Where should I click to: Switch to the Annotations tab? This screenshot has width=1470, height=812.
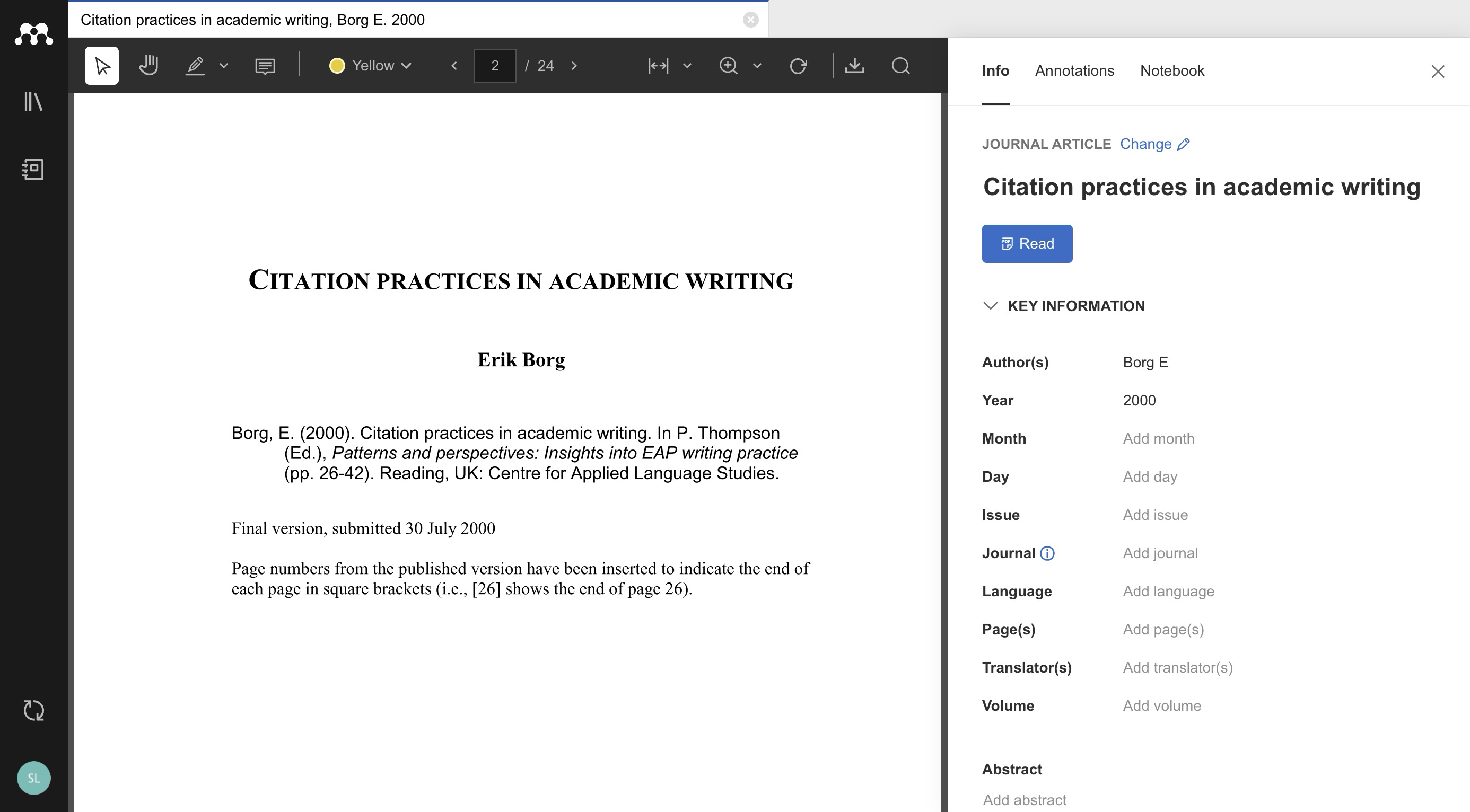[x=1074, y=70]
